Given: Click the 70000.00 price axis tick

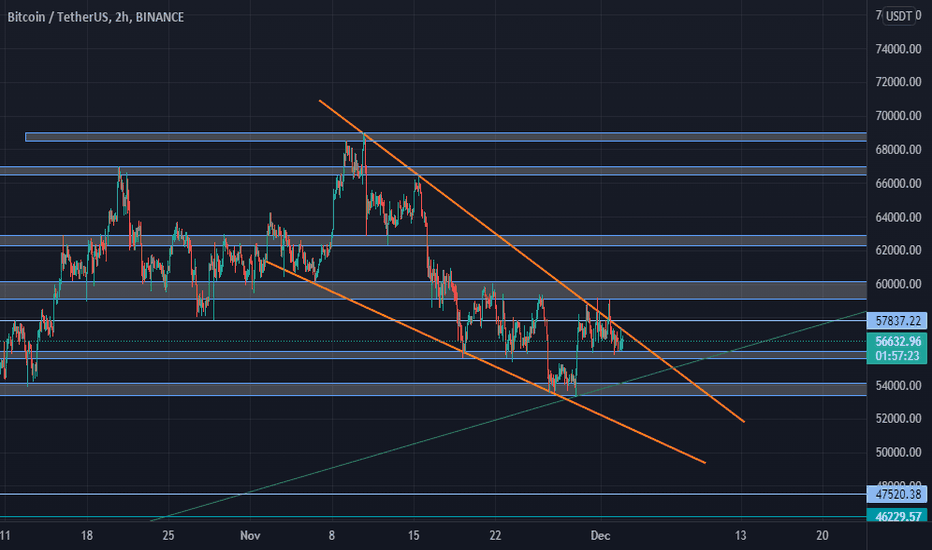Looking at the screenshot, I should click(x=898, y=116).
